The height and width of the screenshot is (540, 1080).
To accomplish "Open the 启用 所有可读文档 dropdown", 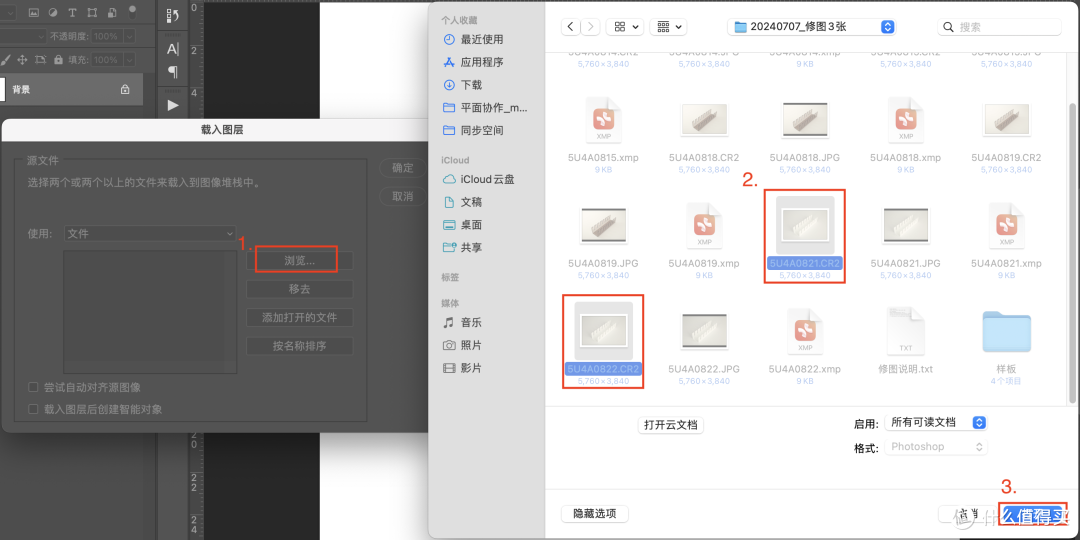I will click(x=936, y=422).
